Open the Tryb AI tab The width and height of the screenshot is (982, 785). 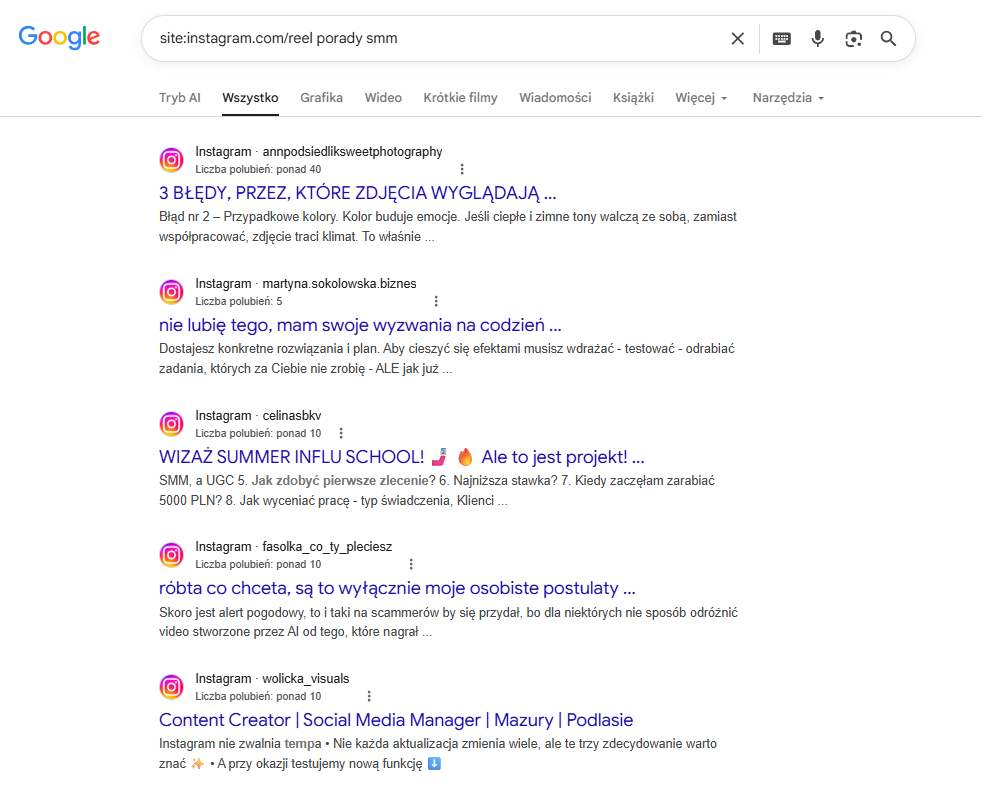[x=180, y=98]
